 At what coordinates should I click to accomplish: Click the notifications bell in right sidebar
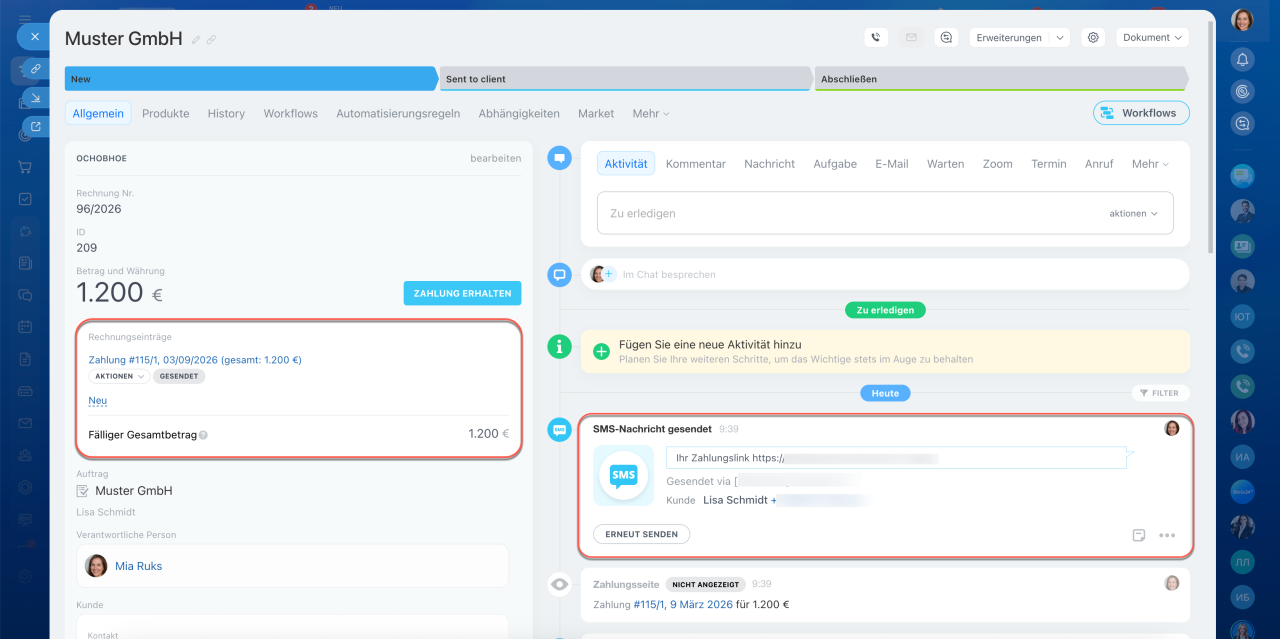pos(1242,58)
